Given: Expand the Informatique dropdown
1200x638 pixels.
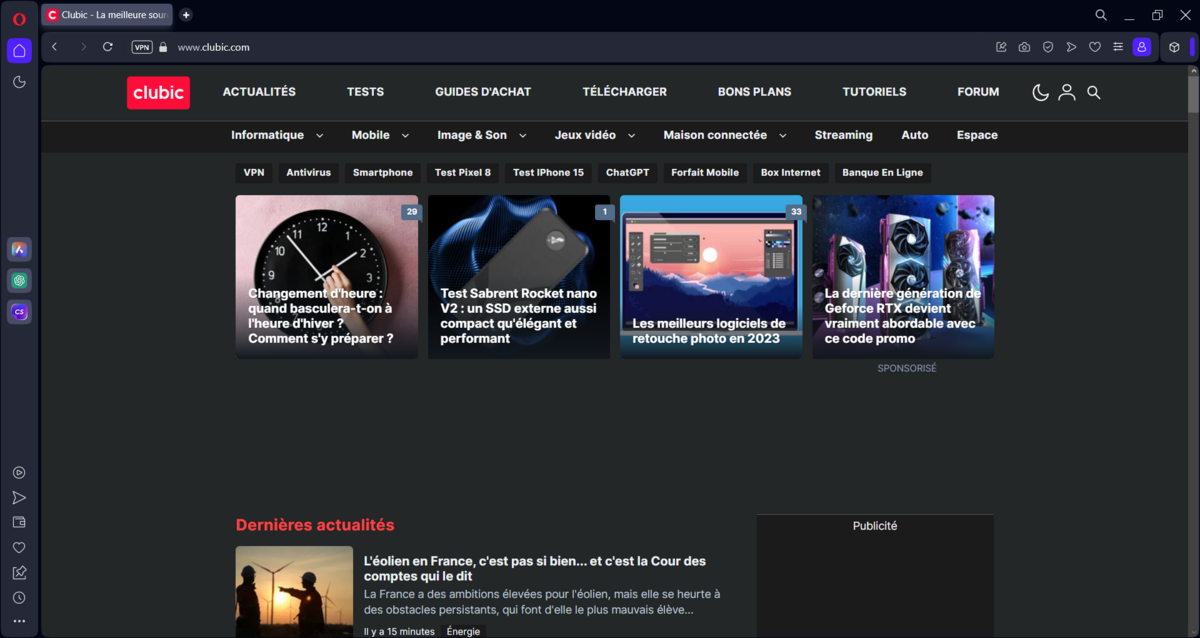Looking at the screenshot, I should (x=278, y=135).
